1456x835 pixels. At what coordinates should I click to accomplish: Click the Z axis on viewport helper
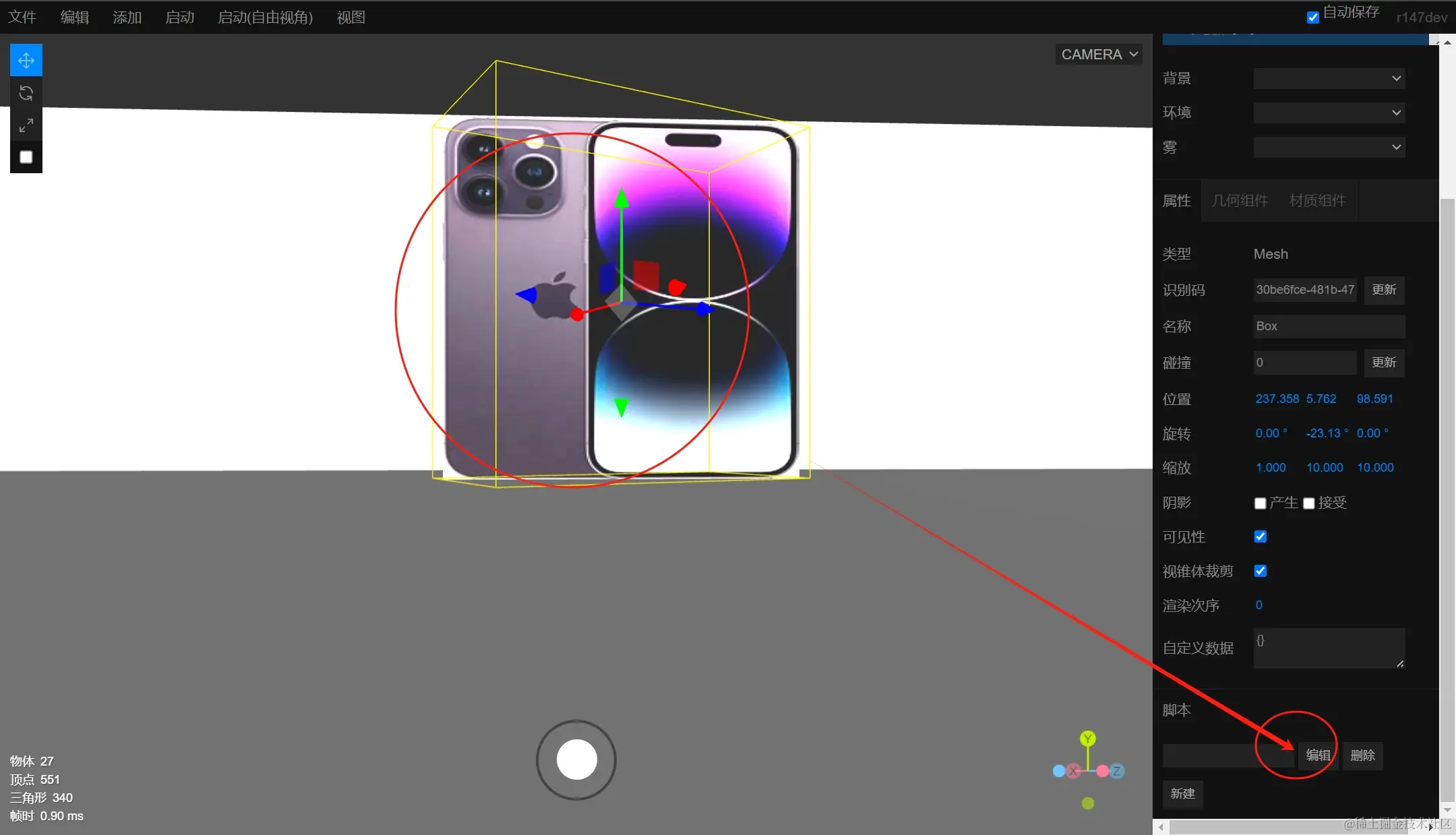1116,771
